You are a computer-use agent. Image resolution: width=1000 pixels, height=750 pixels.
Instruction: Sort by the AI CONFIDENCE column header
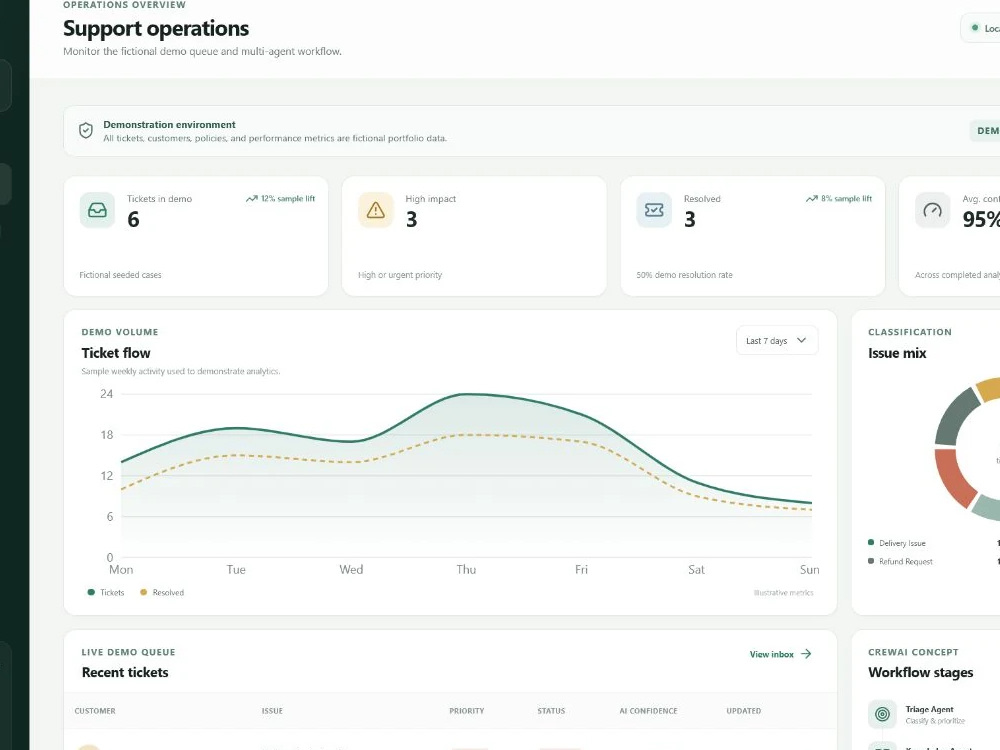pyautogui.click(x=649, y=710)
